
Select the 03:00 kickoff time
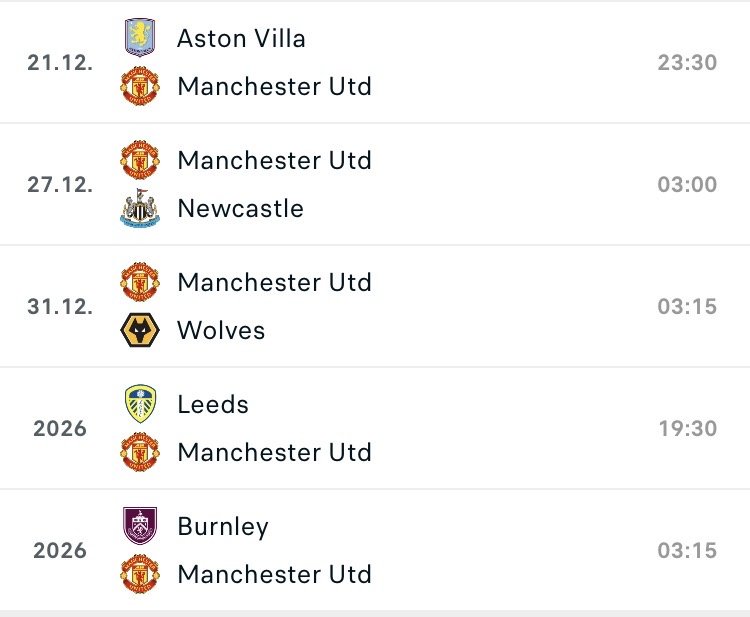(687, 184)
